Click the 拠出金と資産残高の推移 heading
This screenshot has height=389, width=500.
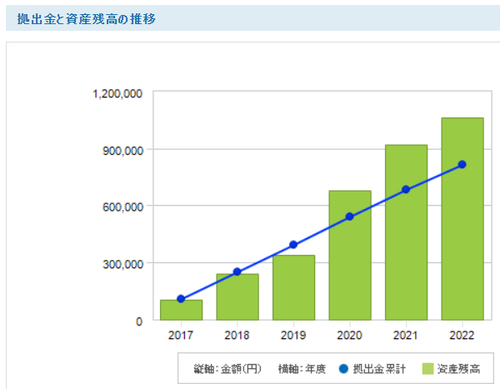[86, 19]
